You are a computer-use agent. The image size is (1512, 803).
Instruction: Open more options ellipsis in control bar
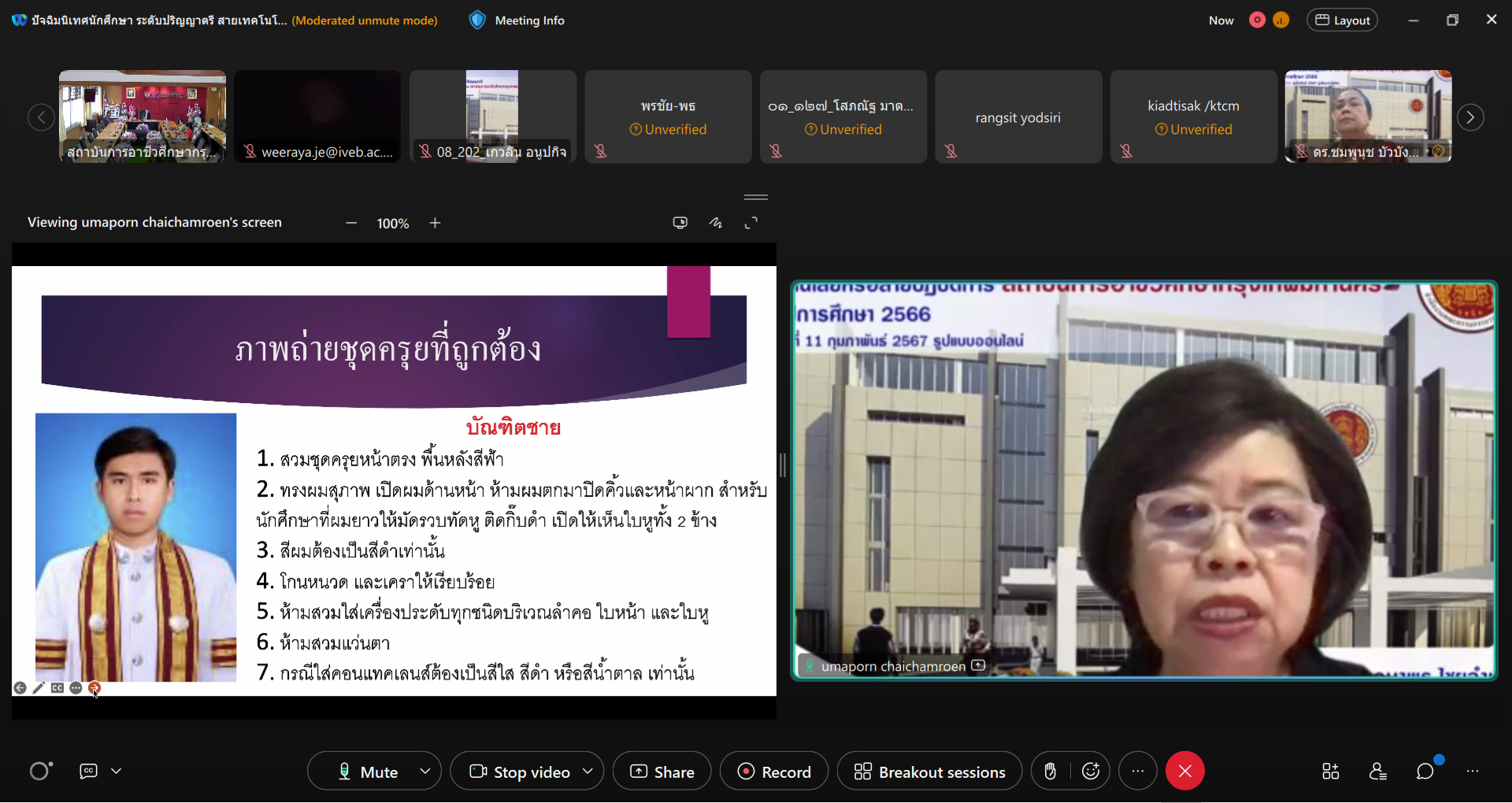1137,772
